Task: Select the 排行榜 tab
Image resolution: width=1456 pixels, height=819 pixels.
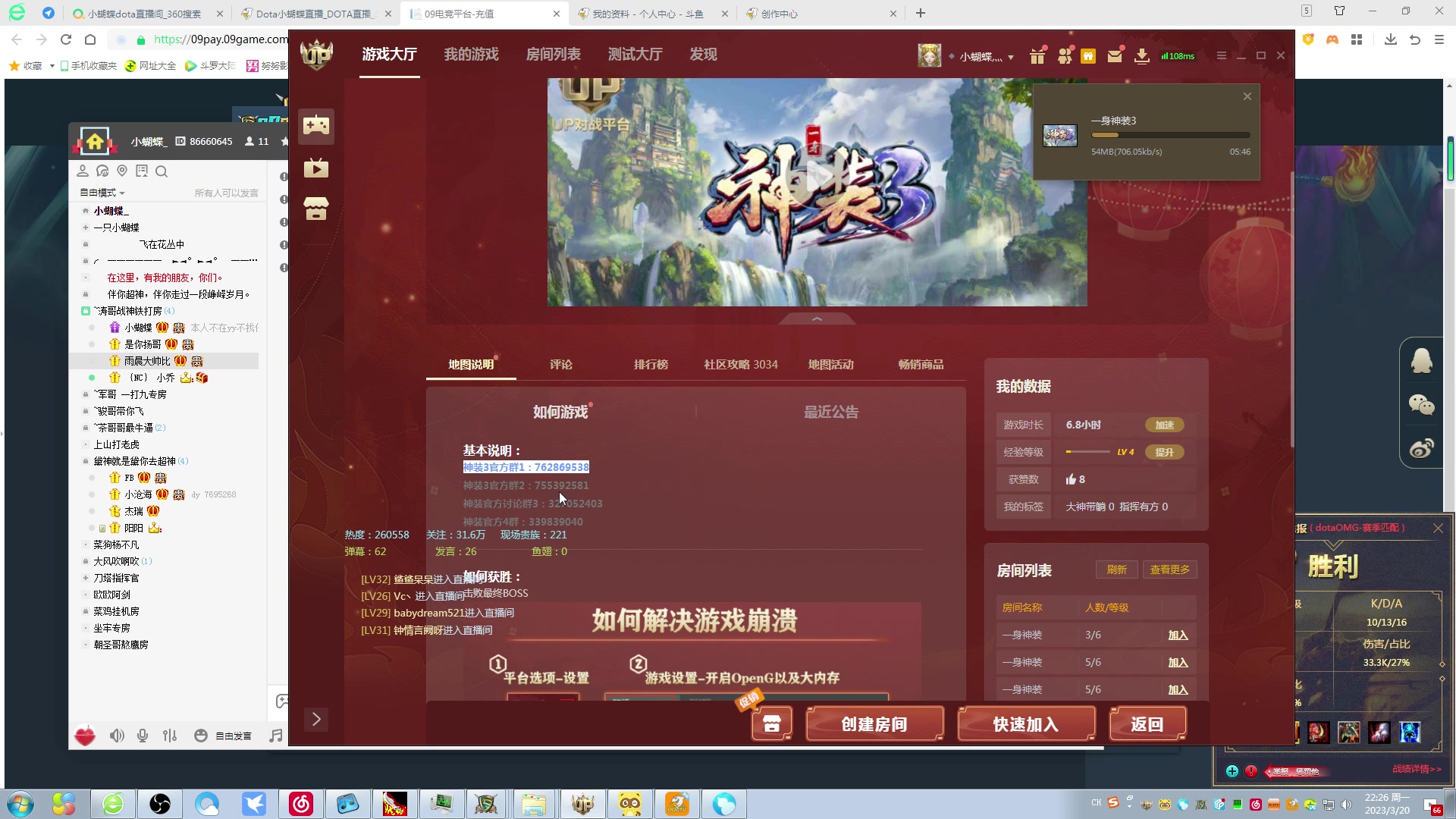Action: (651, 365)
